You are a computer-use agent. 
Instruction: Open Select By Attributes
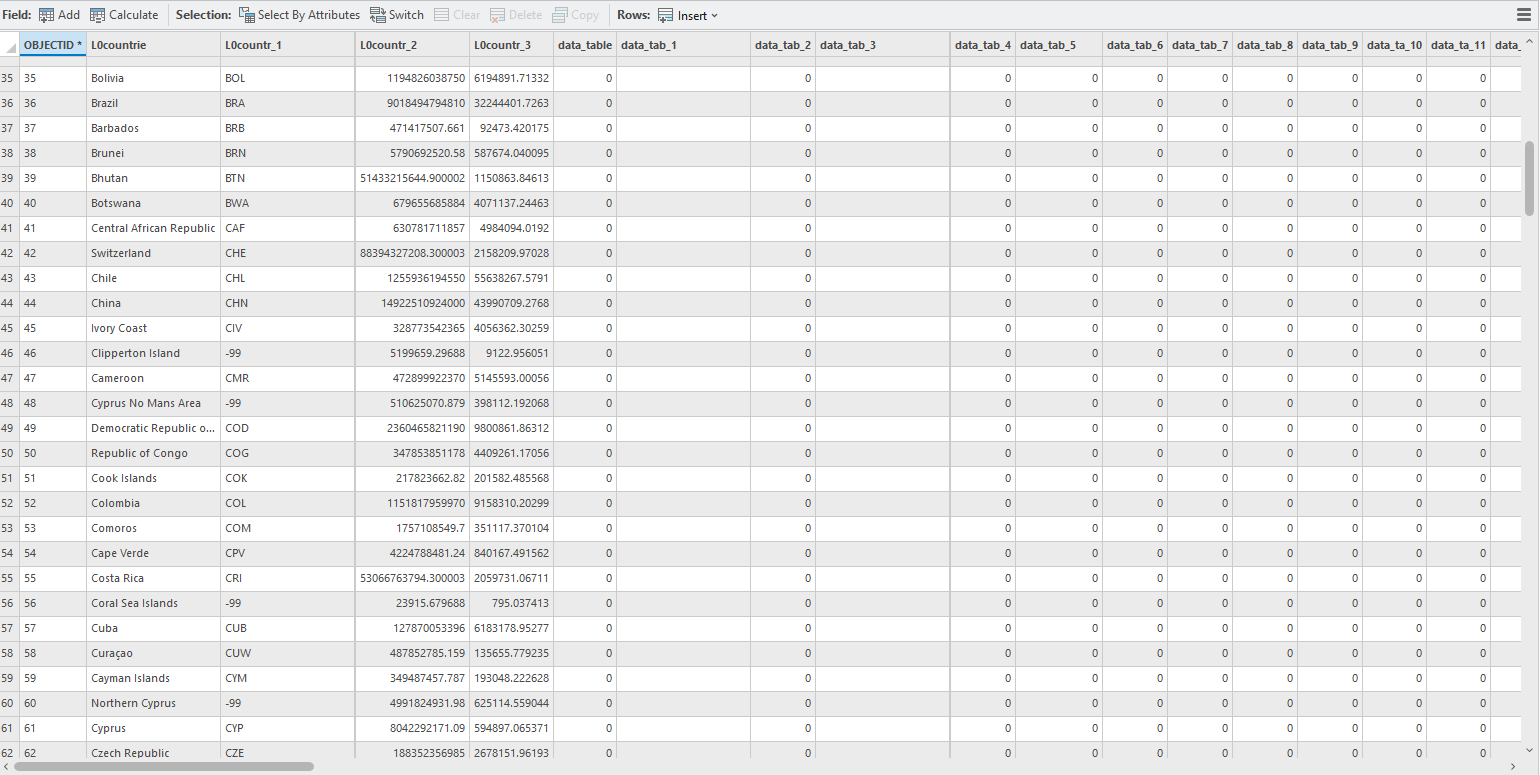[299, 15]
